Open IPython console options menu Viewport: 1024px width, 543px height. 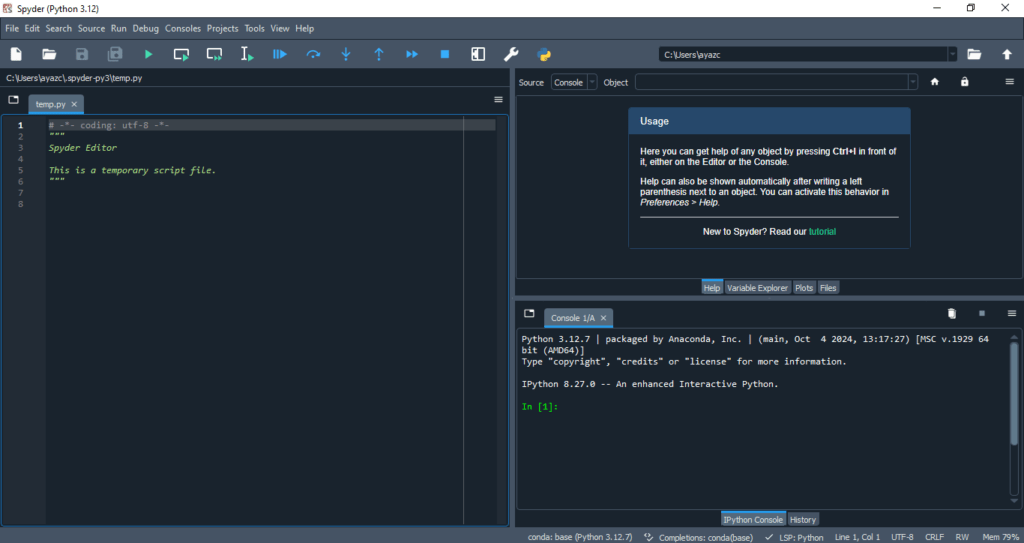1012,314
